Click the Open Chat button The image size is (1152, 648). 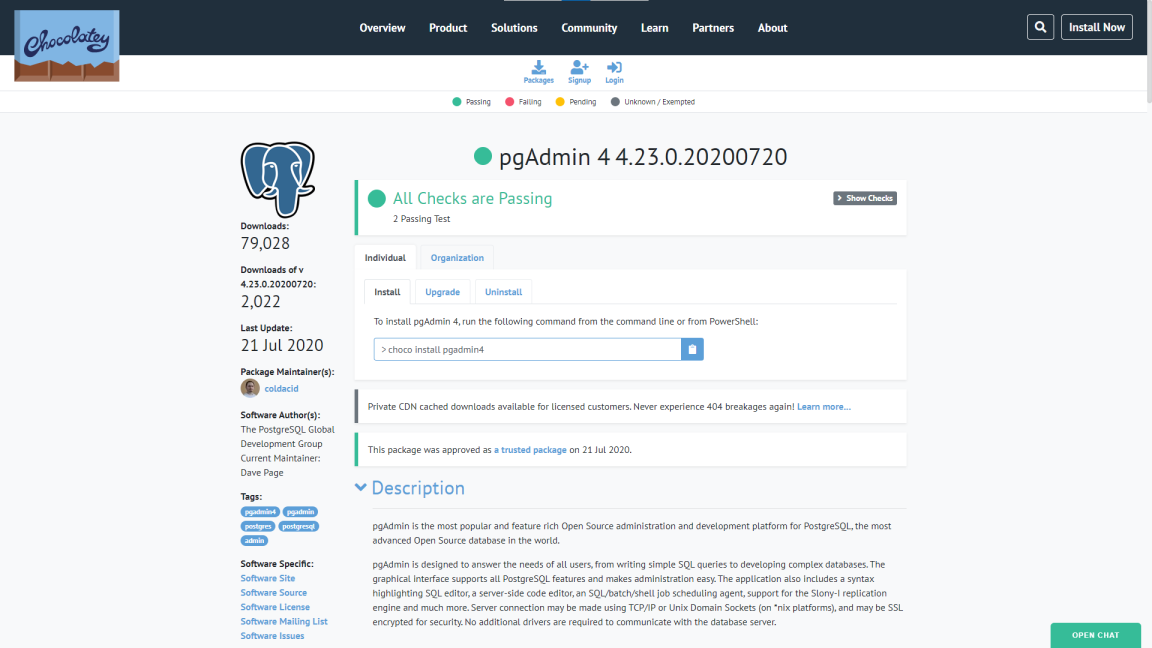pos(1095,635)
